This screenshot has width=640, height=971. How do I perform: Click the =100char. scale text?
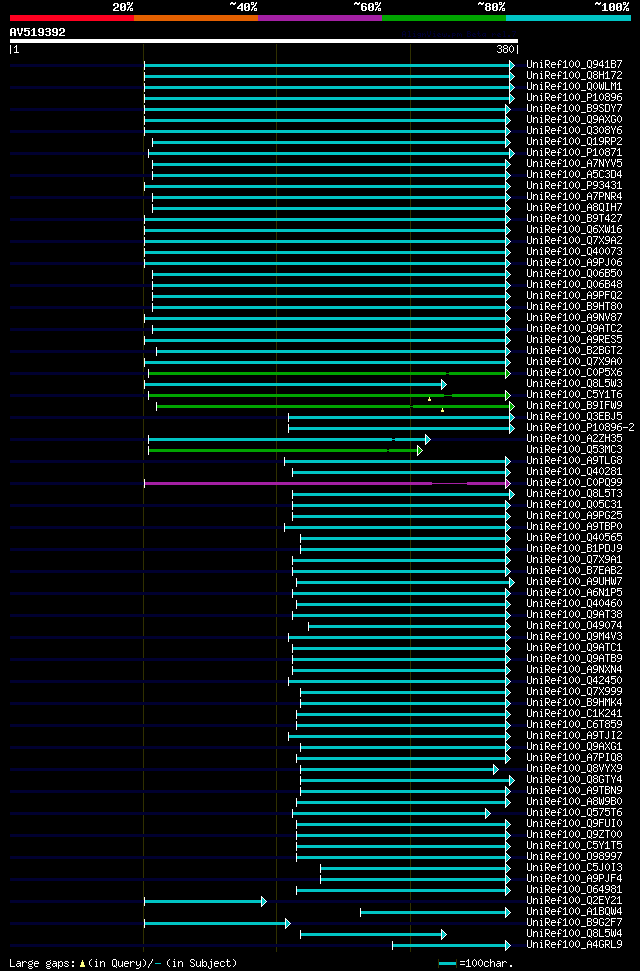tap(486, 964)
